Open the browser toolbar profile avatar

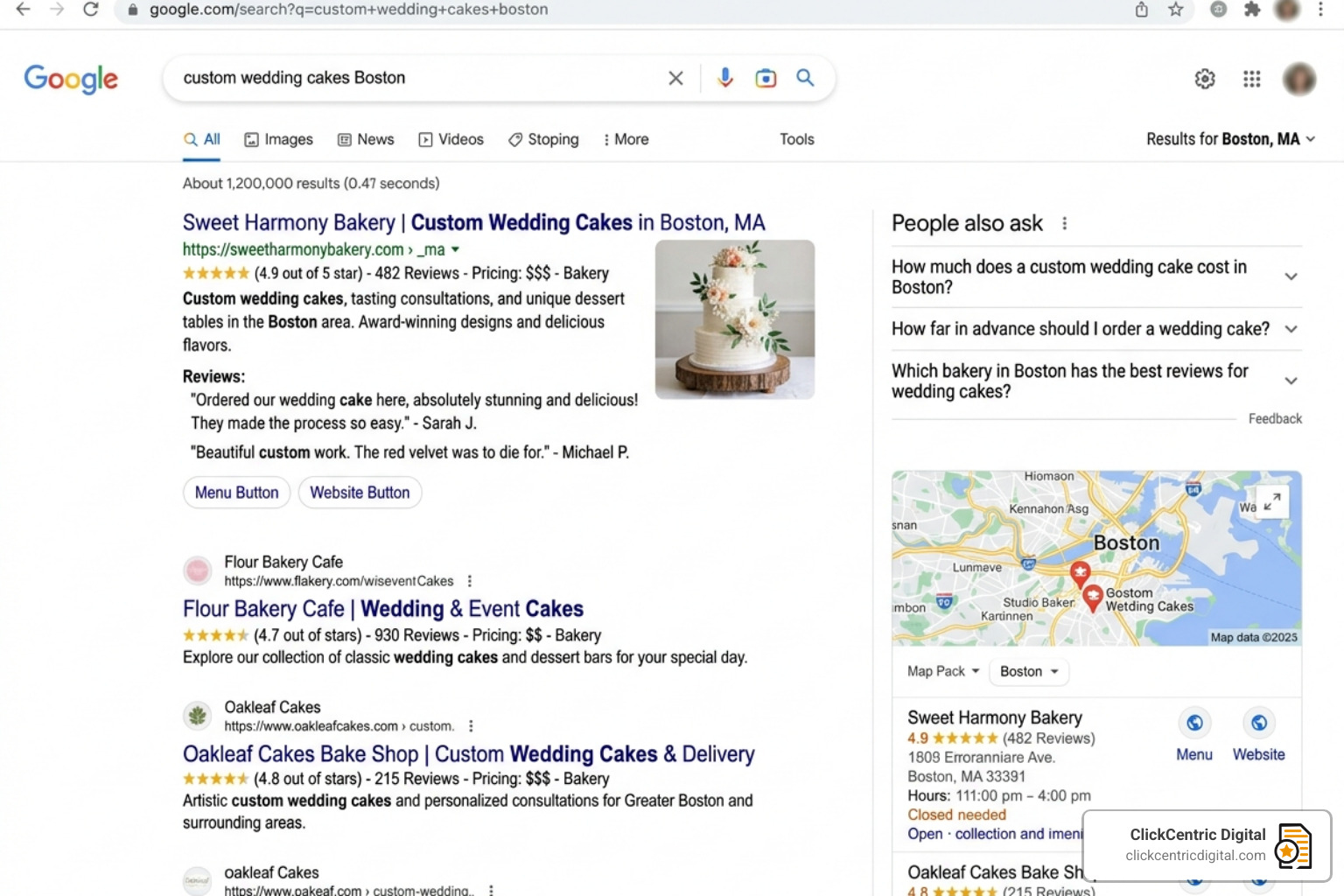[x=1287, y=10]
